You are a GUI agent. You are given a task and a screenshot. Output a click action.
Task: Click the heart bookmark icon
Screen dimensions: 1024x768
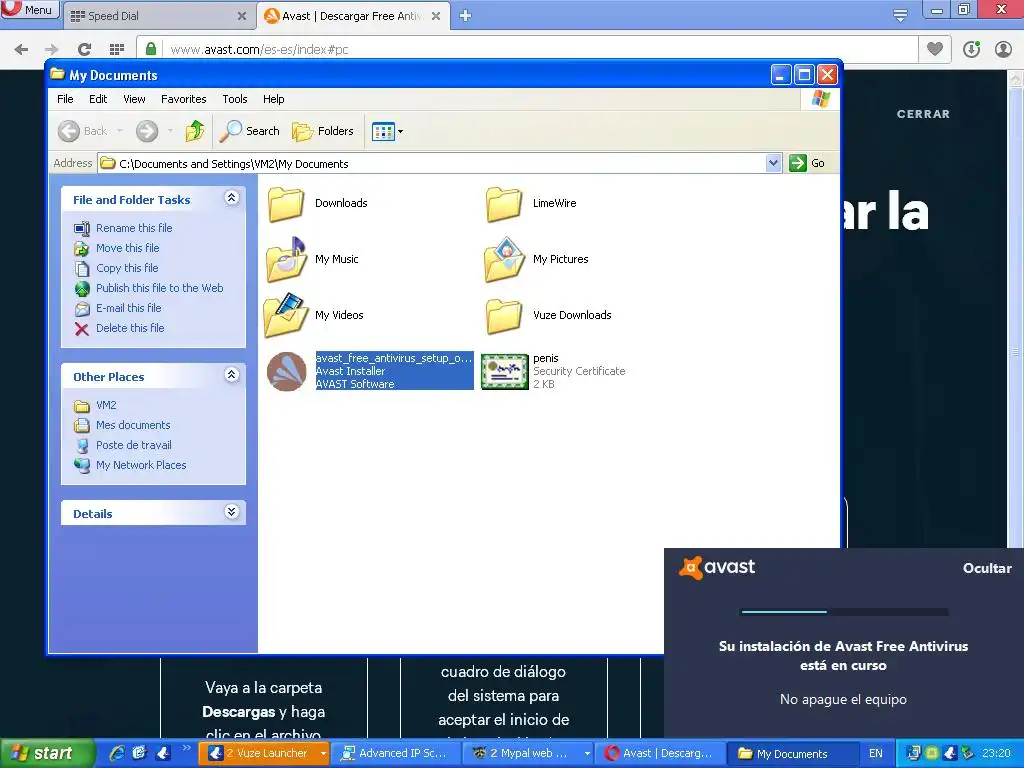pos(935,49)
